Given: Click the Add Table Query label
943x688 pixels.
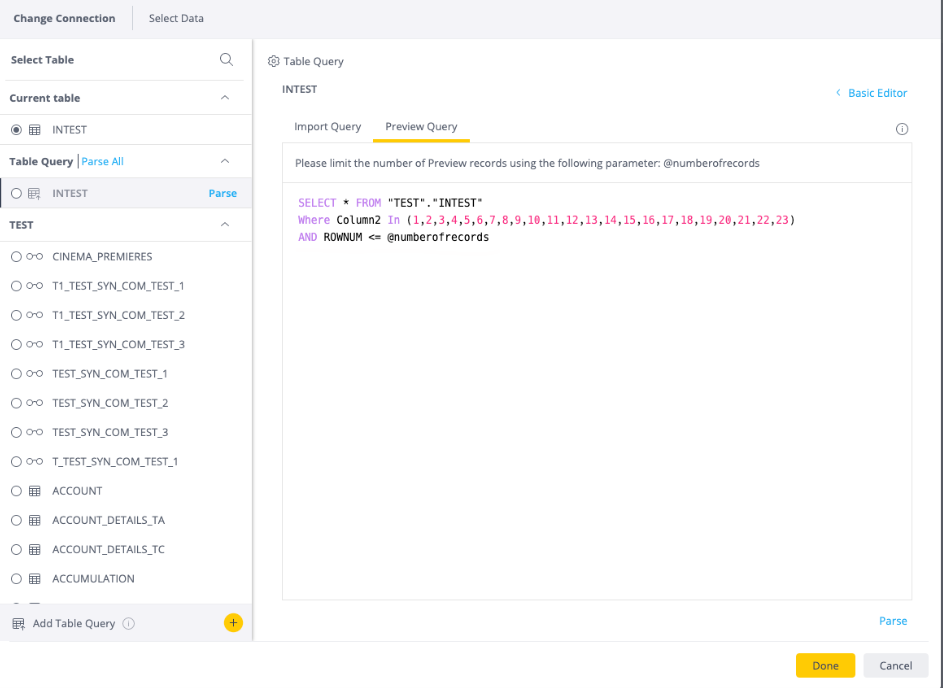Looking at the screenshot, I should pos(74,624).
